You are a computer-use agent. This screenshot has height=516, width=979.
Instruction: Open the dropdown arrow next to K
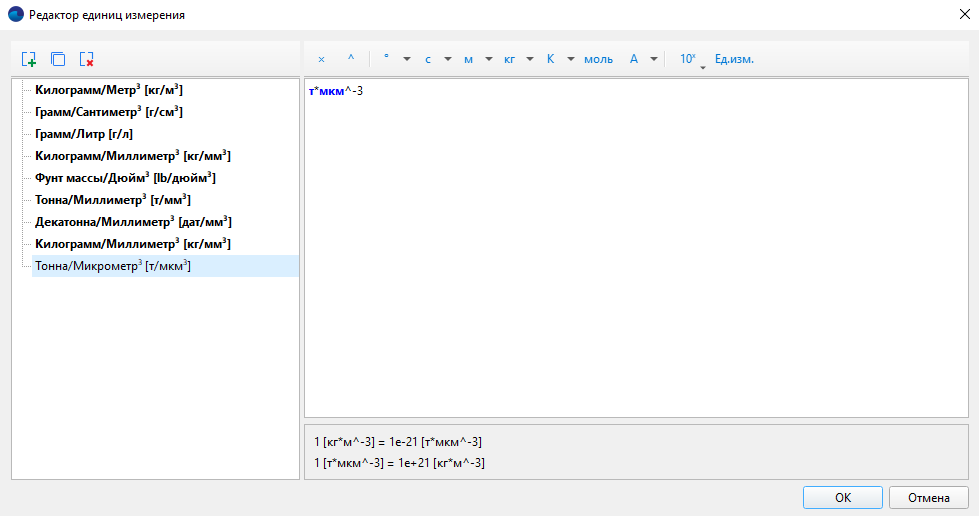(x=571, y=59)
